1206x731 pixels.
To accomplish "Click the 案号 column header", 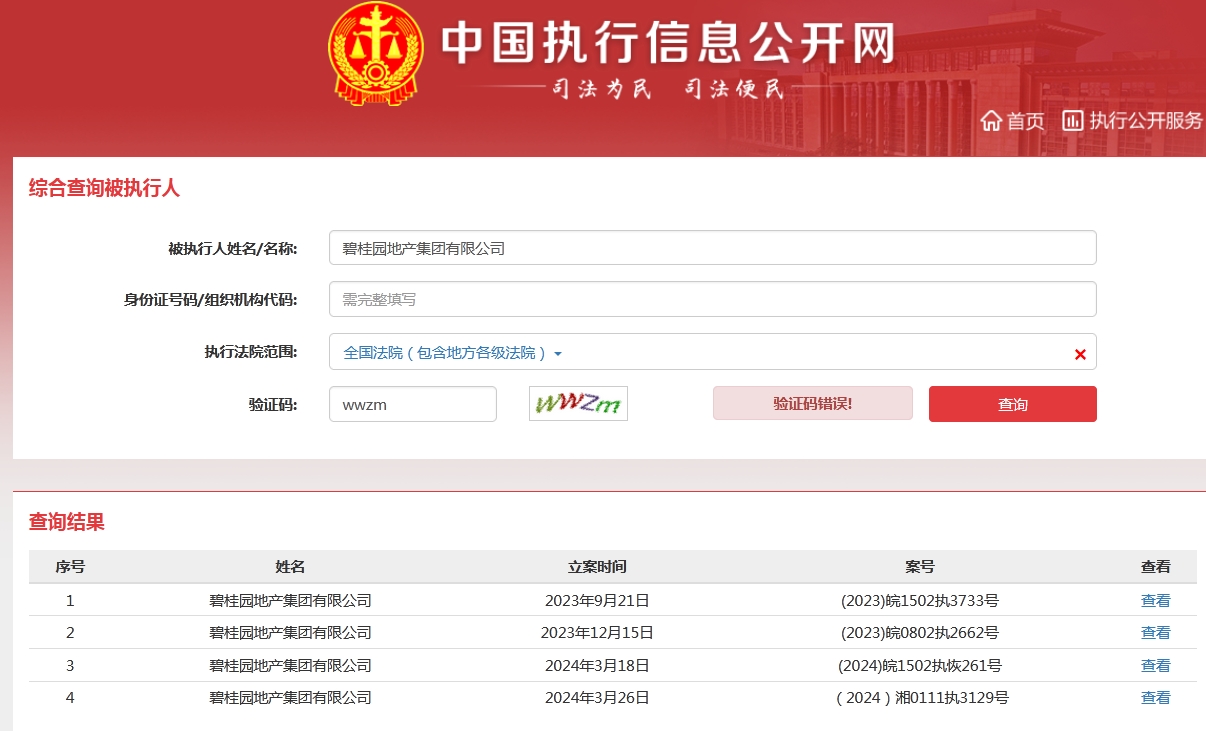I will (919, 567).
